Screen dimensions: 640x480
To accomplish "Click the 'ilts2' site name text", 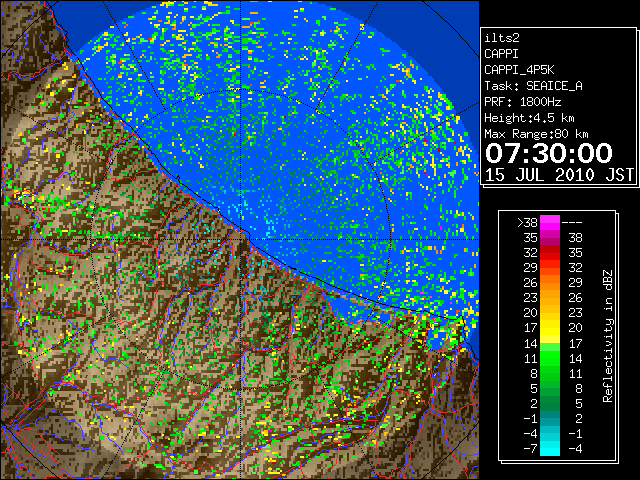I will coord(502,38).
